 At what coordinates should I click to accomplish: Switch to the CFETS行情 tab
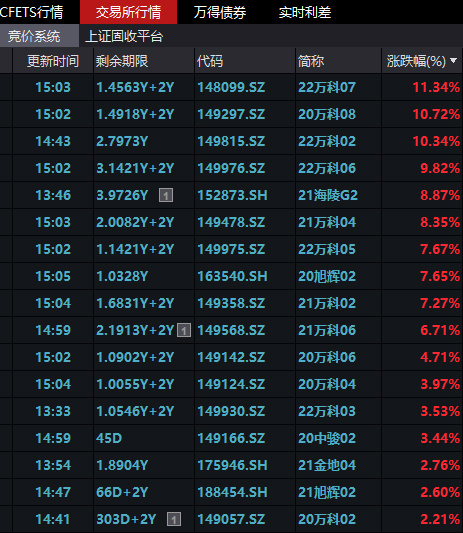pos(32,12)
